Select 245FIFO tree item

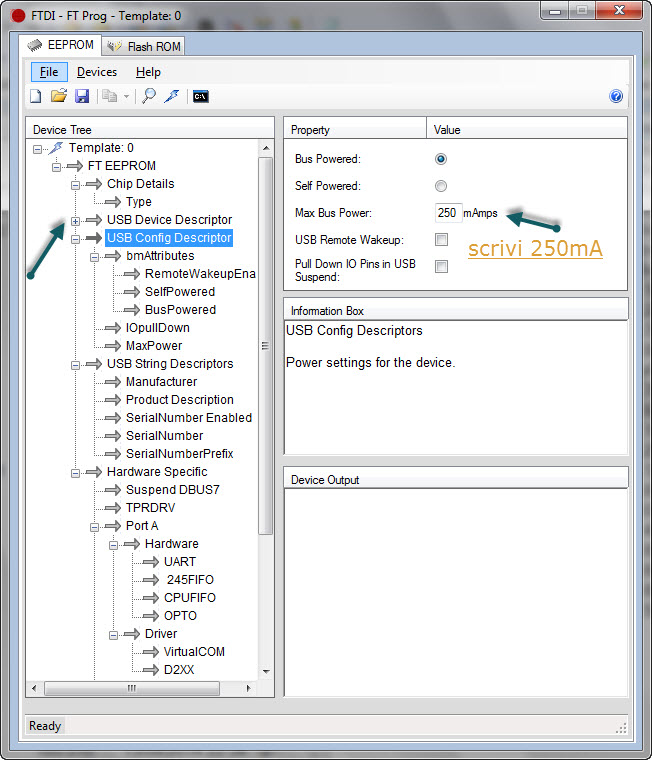pyautogui.click(x=190, y=580)
